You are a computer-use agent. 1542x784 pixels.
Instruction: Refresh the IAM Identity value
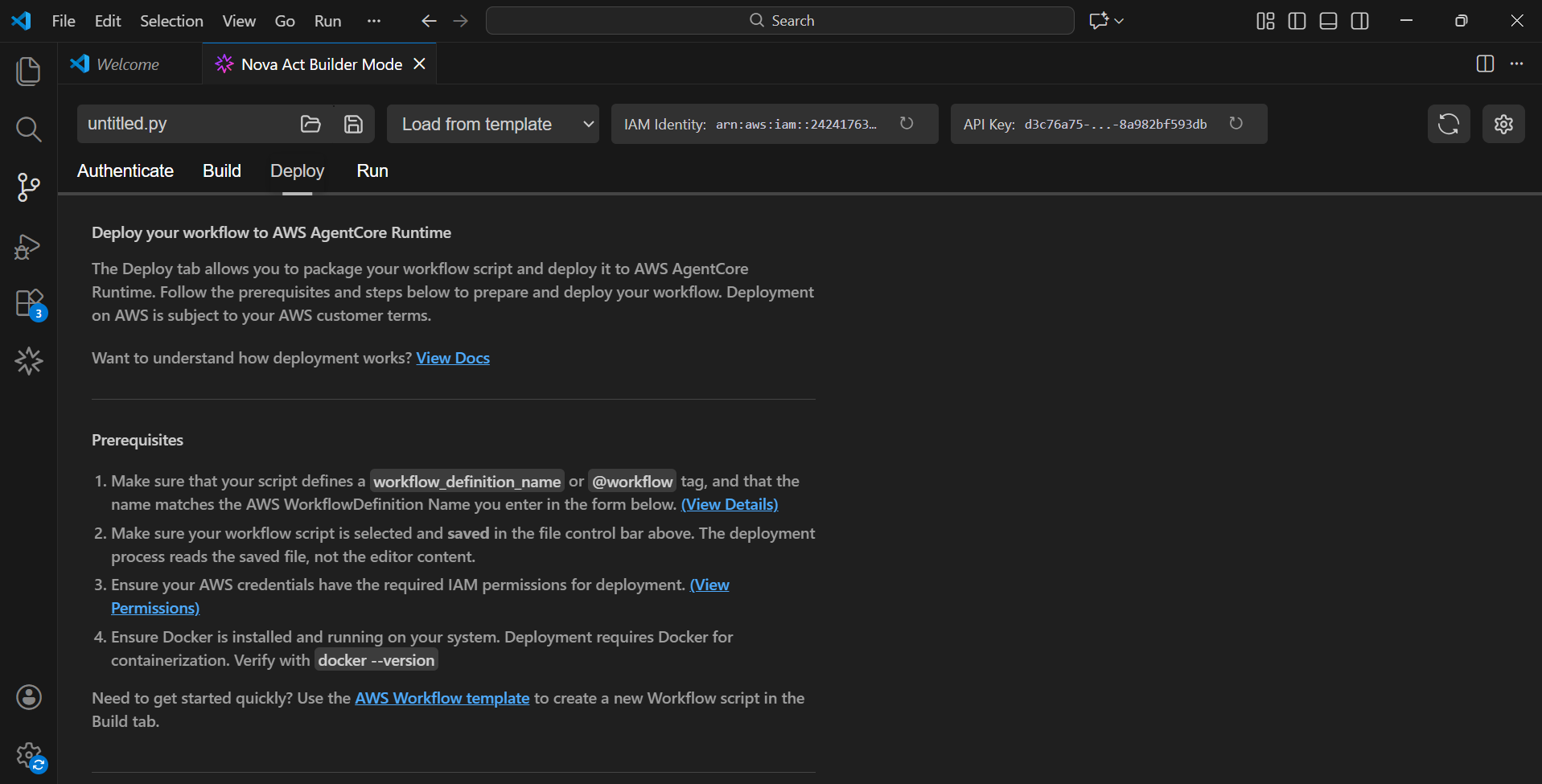[x=907, y=123]
